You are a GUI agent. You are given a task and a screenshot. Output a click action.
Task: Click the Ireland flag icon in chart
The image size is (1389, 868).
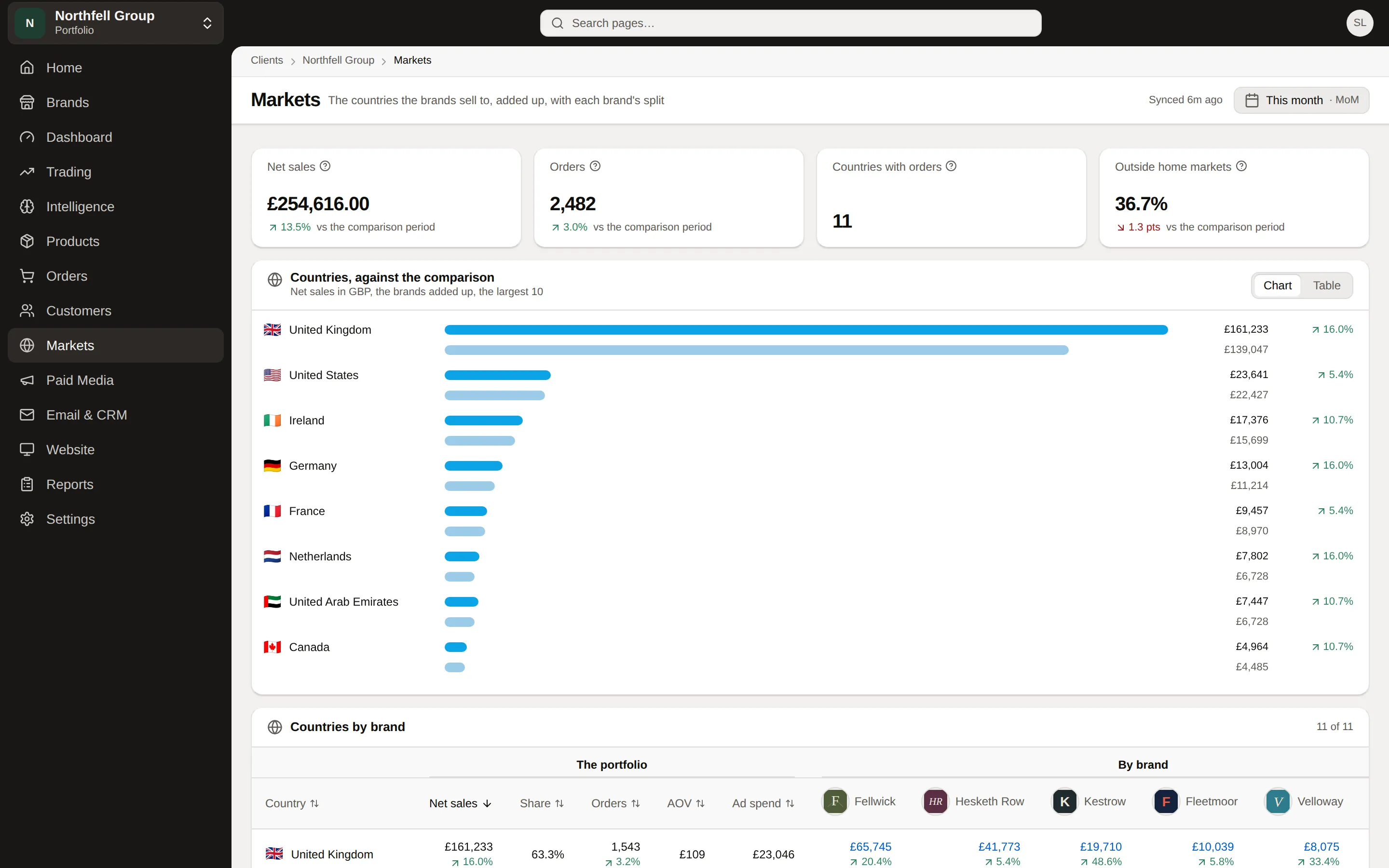pos(272,420)
